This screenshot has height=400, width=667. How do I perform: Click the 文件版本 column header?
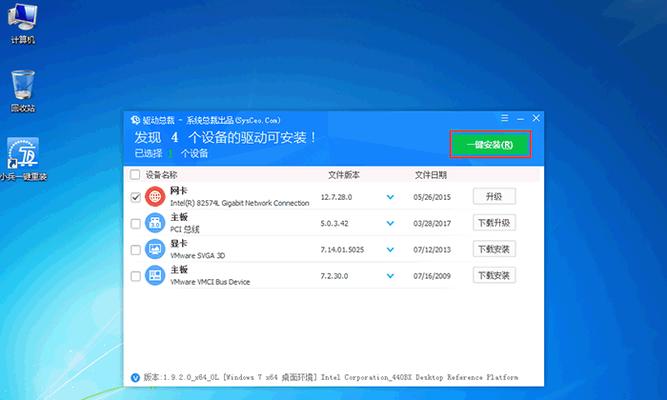(x=344, y=175)
